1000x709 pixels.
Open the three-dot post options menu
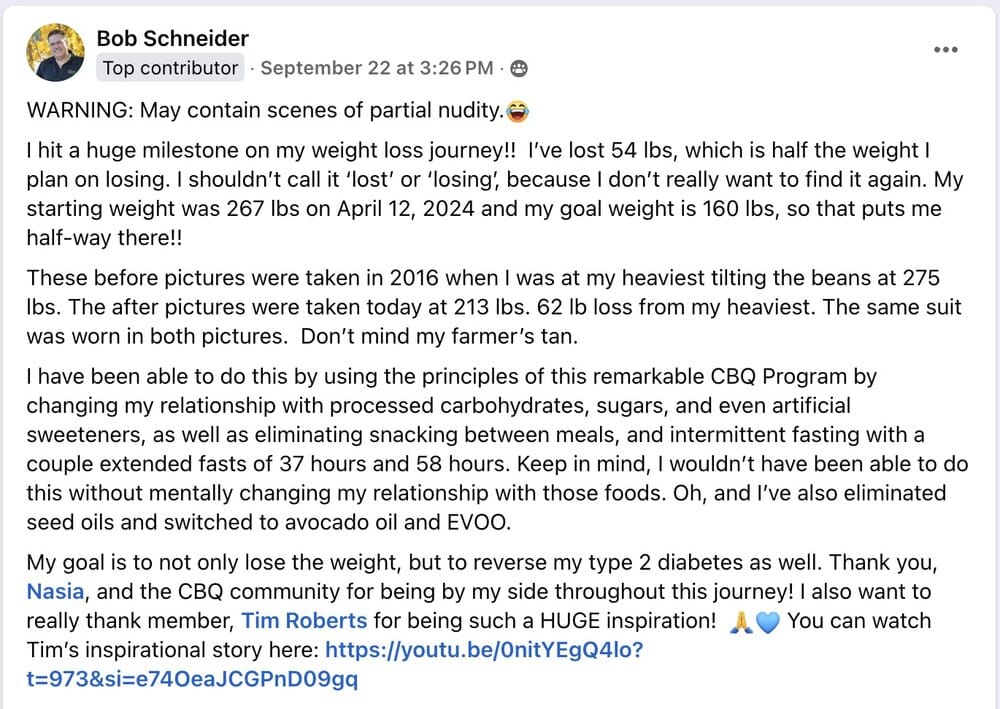coord(945,49)
